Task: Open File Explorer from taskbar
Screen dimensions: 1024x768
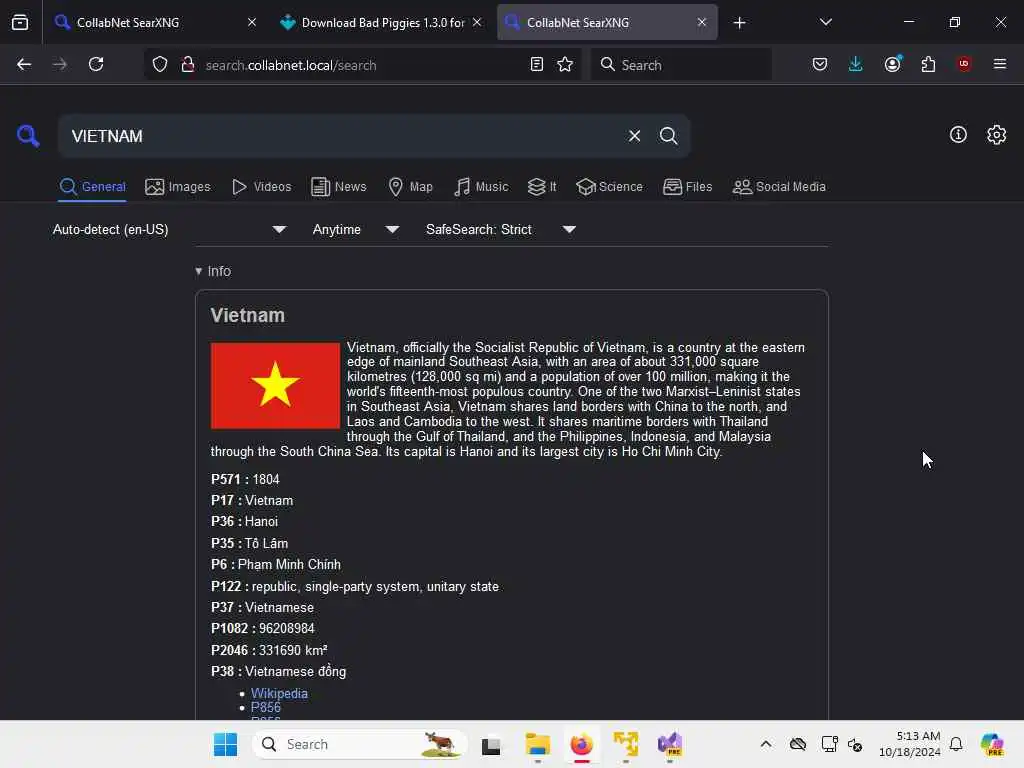Action: click(x=537, y=744)
